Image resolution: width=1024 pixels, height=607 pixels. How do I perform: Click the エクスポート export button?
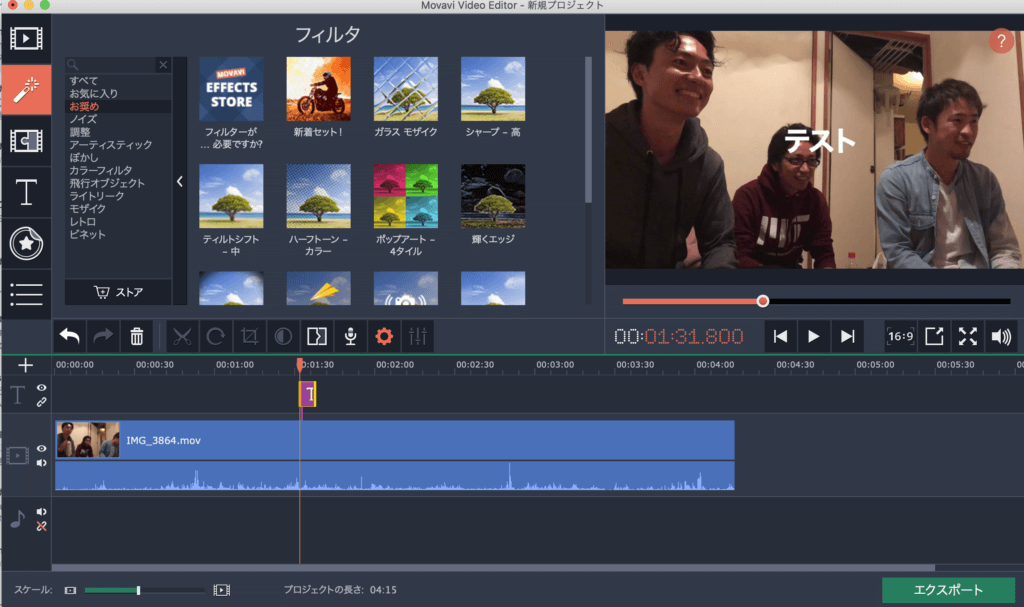(x=948, y=590)
